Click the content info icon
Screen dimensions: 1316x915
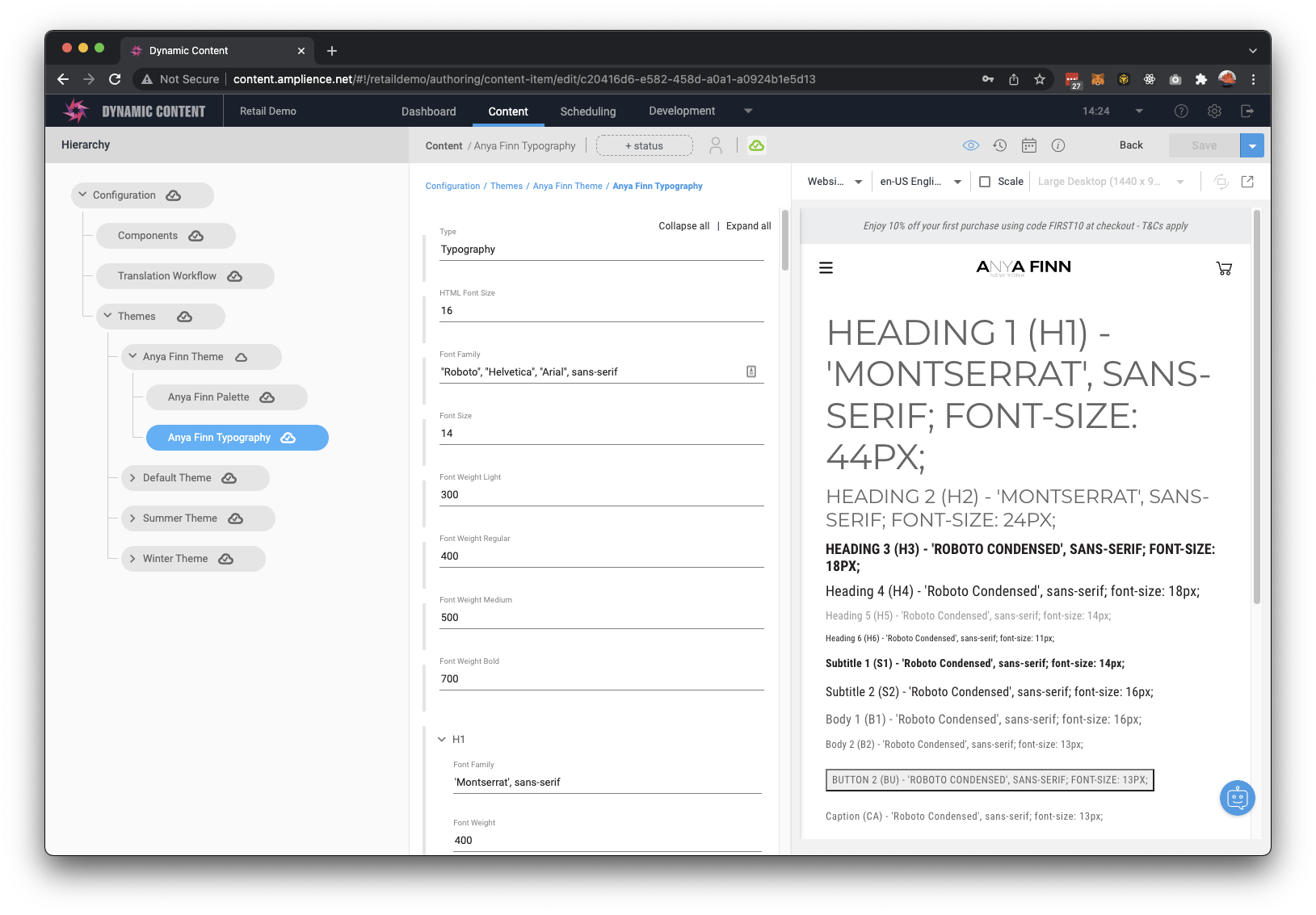1058,145
